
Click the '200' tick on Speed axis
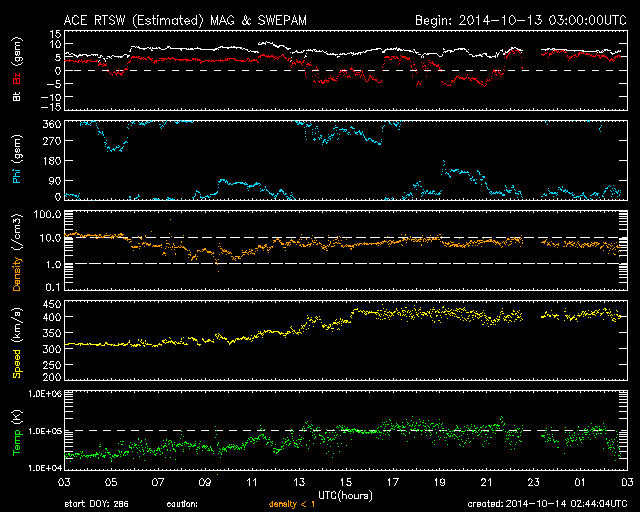(52, 377)
